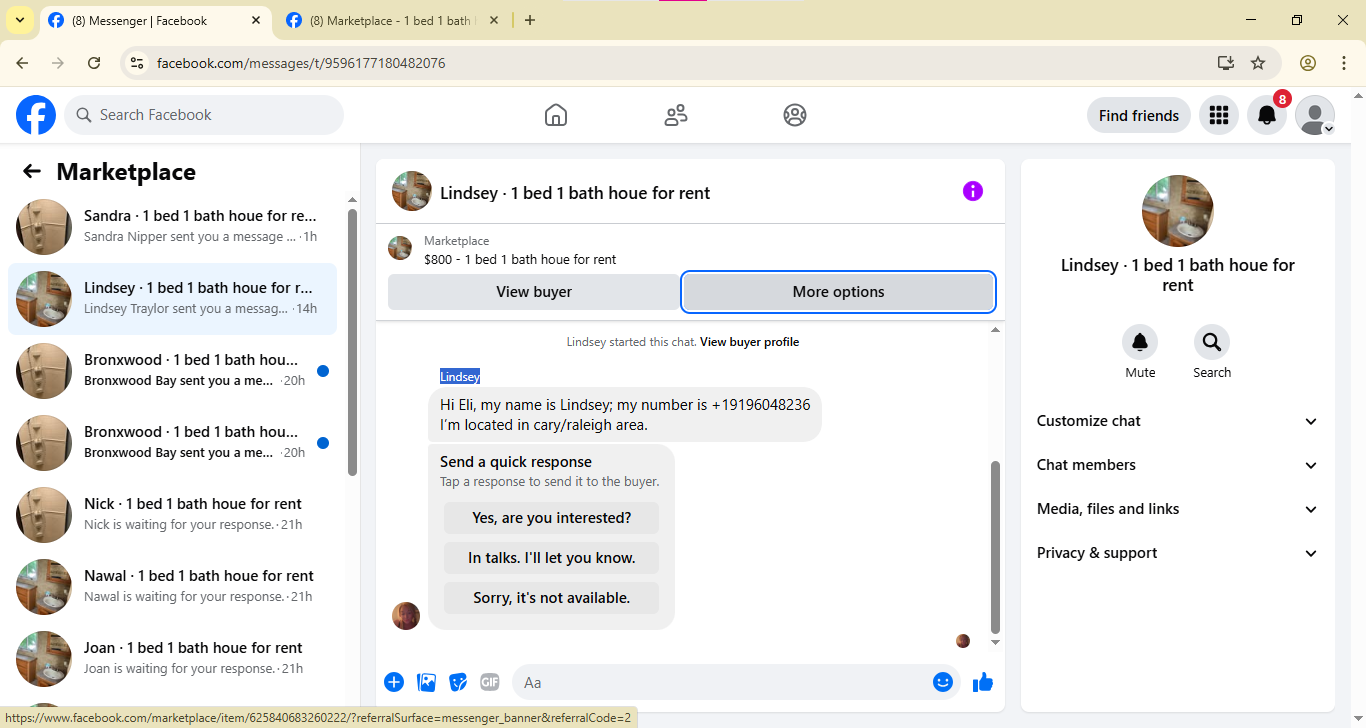Open the Chrome profile icon
1366x728 pixels.
click(x=1308, y=63)
